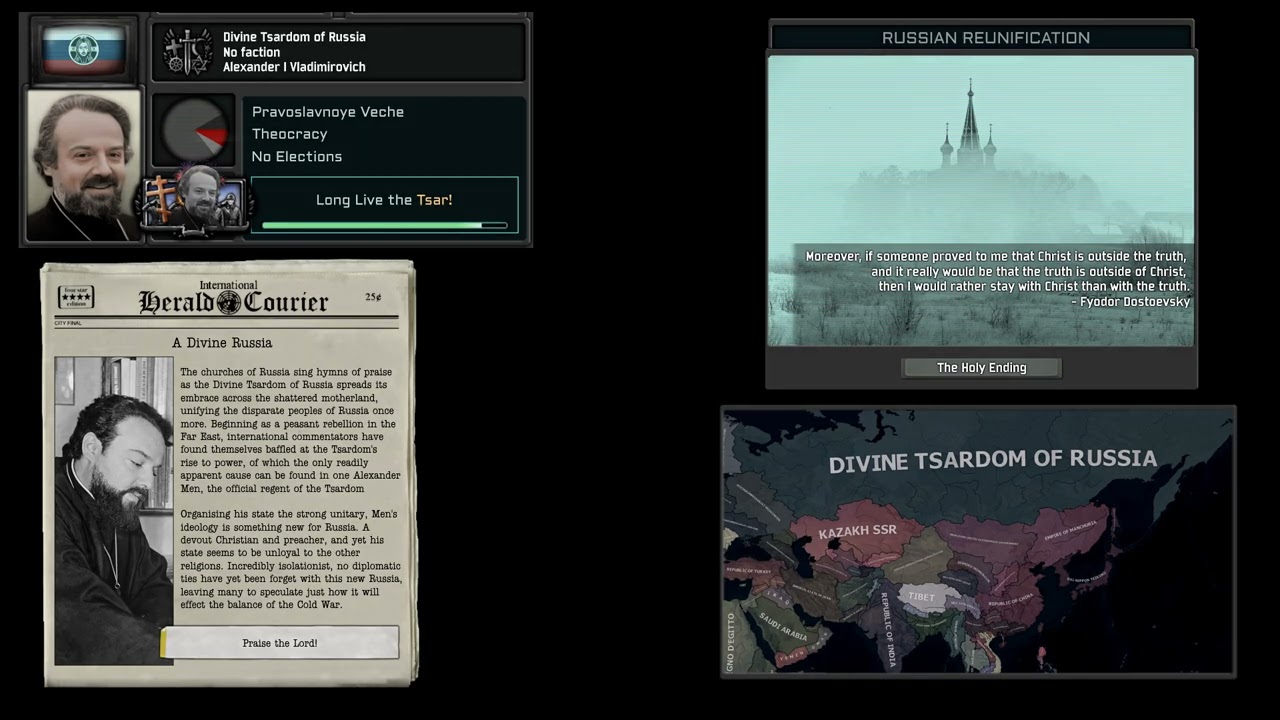Check the focus progress bar
Viewport: 1280px width, 720px height.
click(384, 225)
